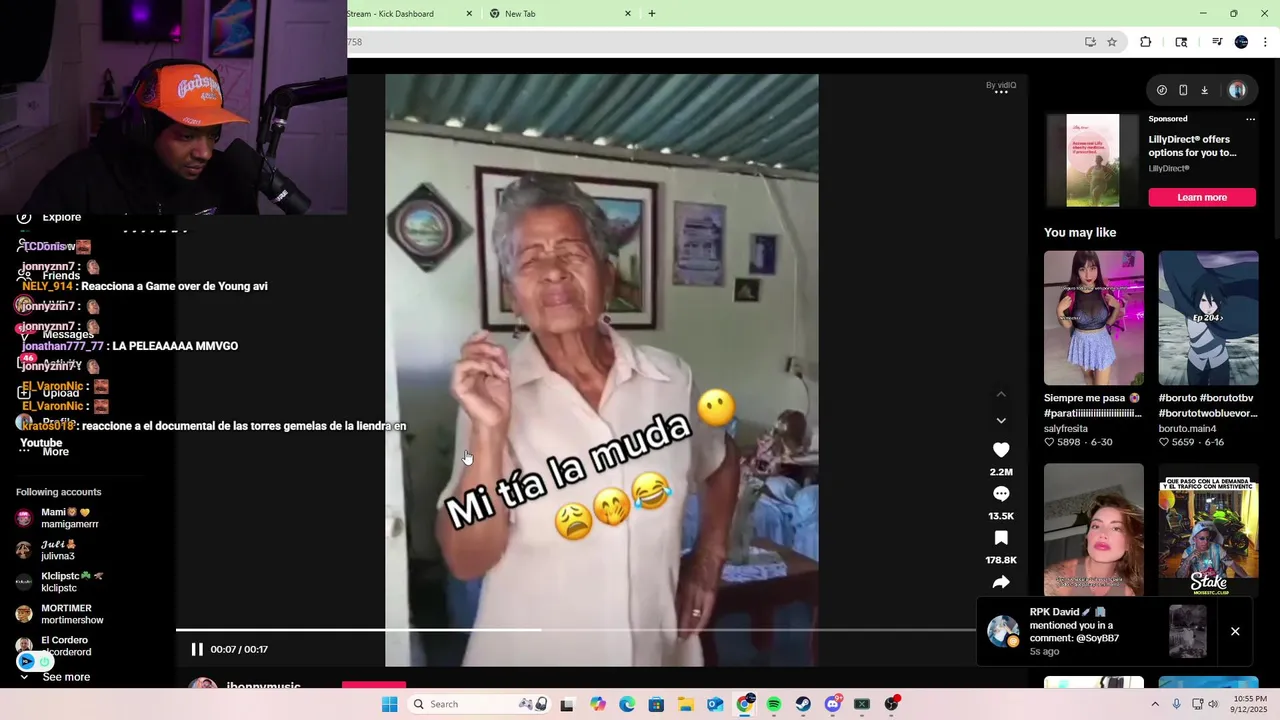
Task: Open taskbar volume control icon
Action: [x=1213, y=704]
